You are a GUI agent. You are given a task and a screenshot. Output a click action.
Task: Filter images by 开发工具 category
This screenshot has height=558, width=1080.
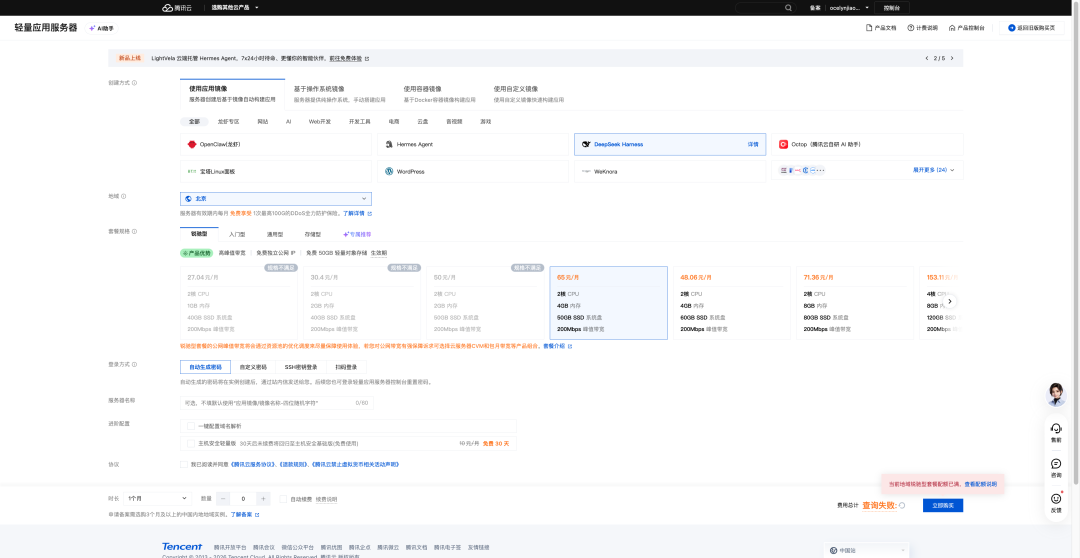pyautogui.click(x=360, y=121)
